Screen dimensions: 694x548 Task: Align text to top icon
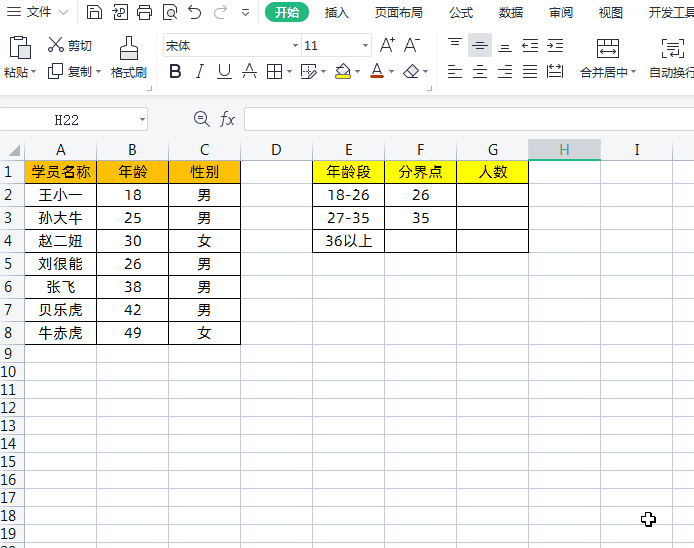[x=455, y=45]
